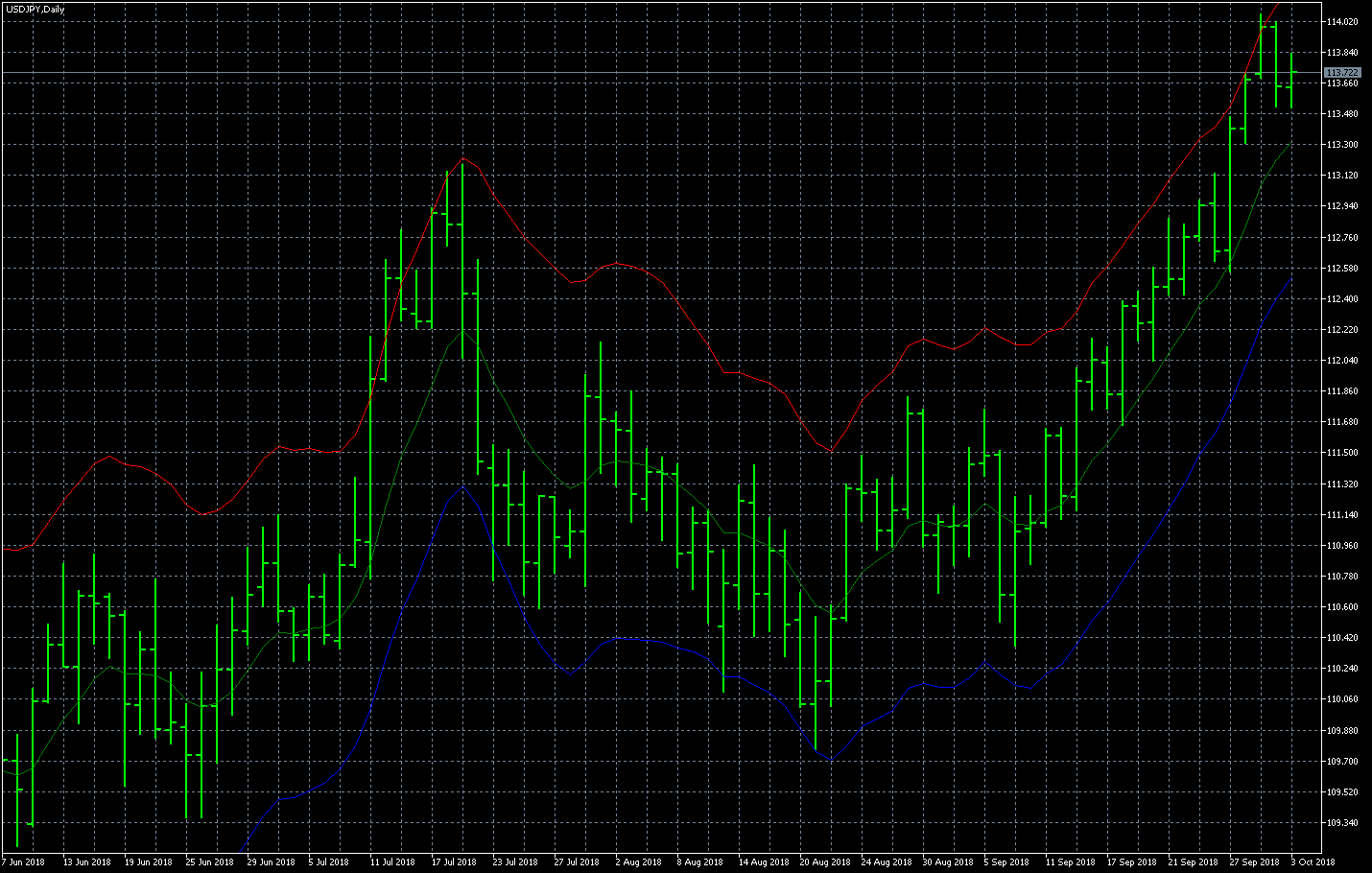Click the 112.040 price scale value

click(x=1342, y=361)
